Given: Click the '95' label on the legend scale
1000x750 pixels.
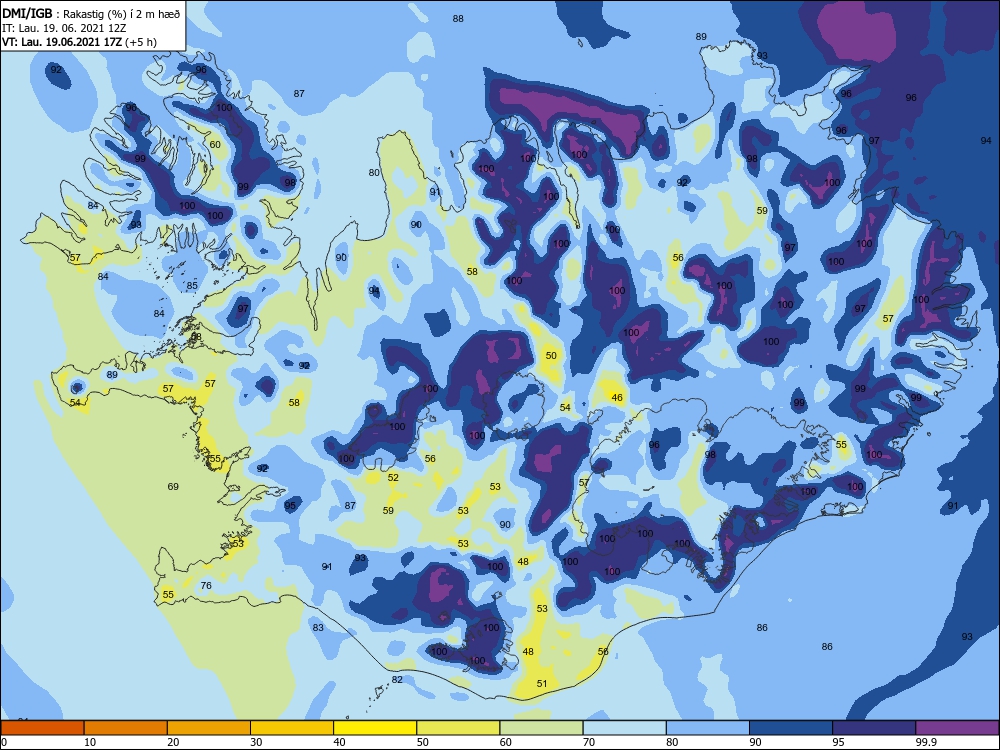Looking at the screenshot, I should click(839, 742).
